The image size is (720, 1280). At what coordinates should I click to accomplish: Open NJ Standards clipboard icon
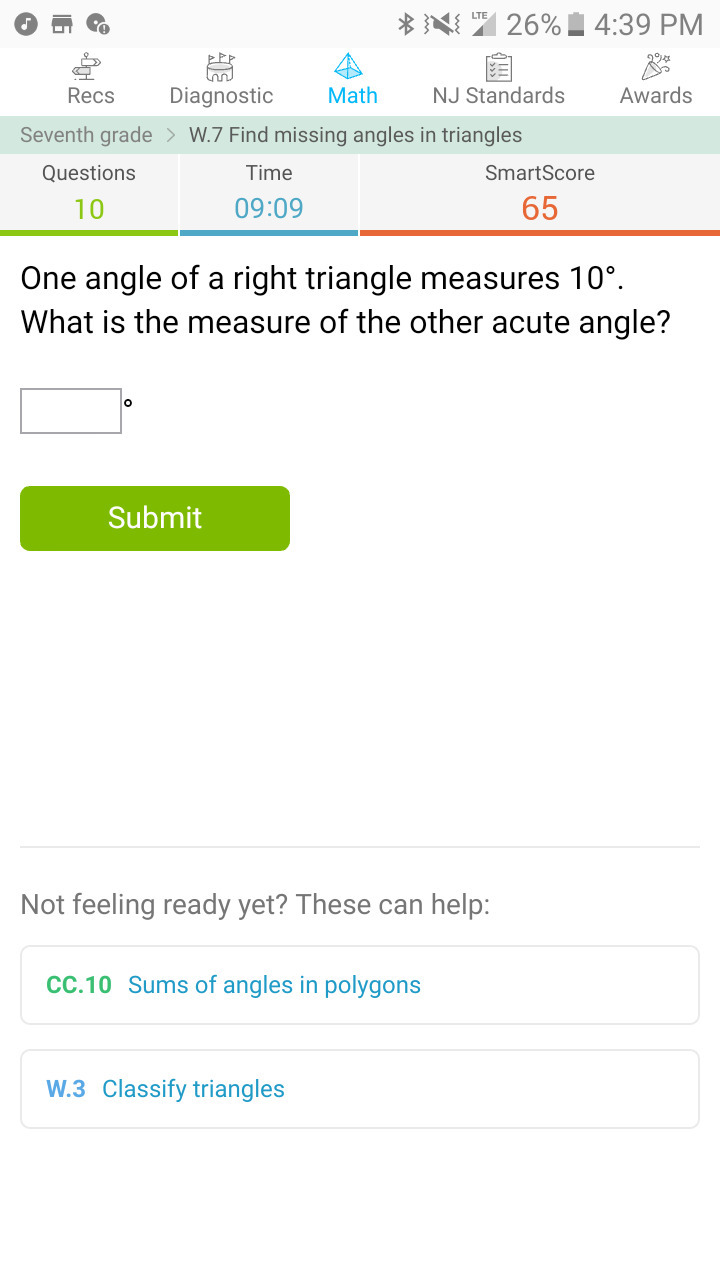498,67
